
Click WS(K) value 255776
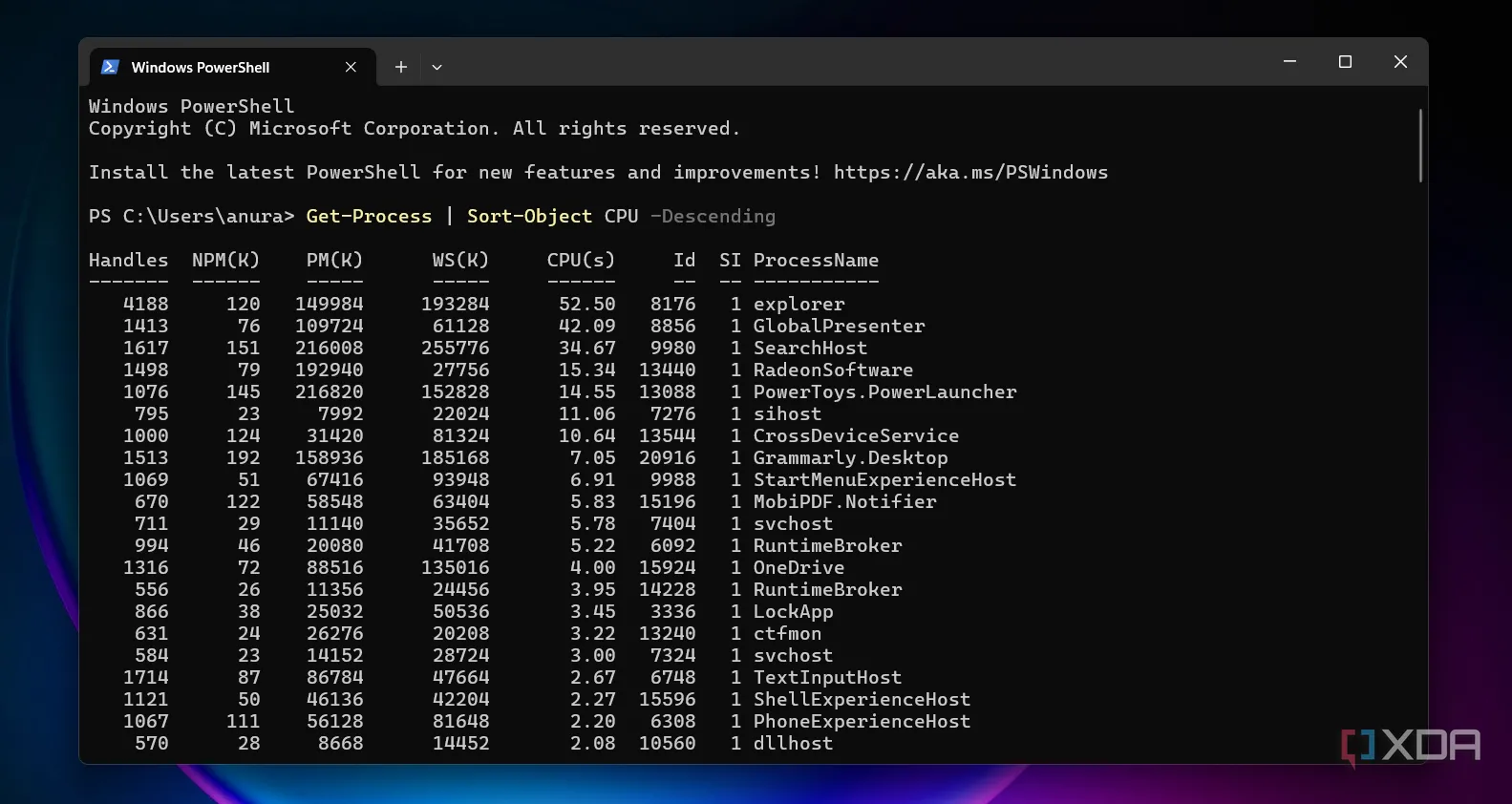pyautogui.click(x=455, y=349)
